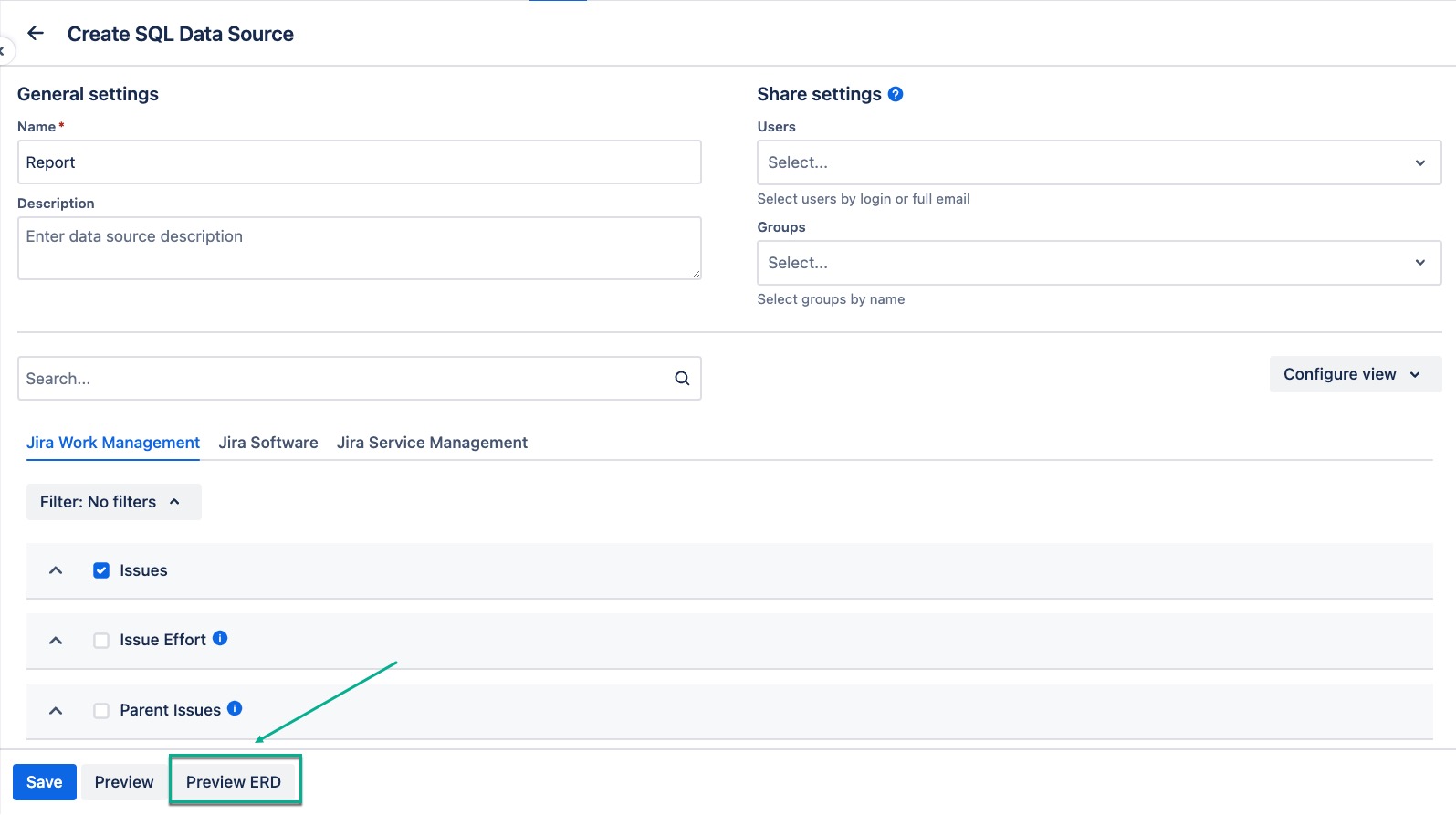Click the back arrow icon
The width and height of the screenshot is (1456, 815).
tap(36, 34)
